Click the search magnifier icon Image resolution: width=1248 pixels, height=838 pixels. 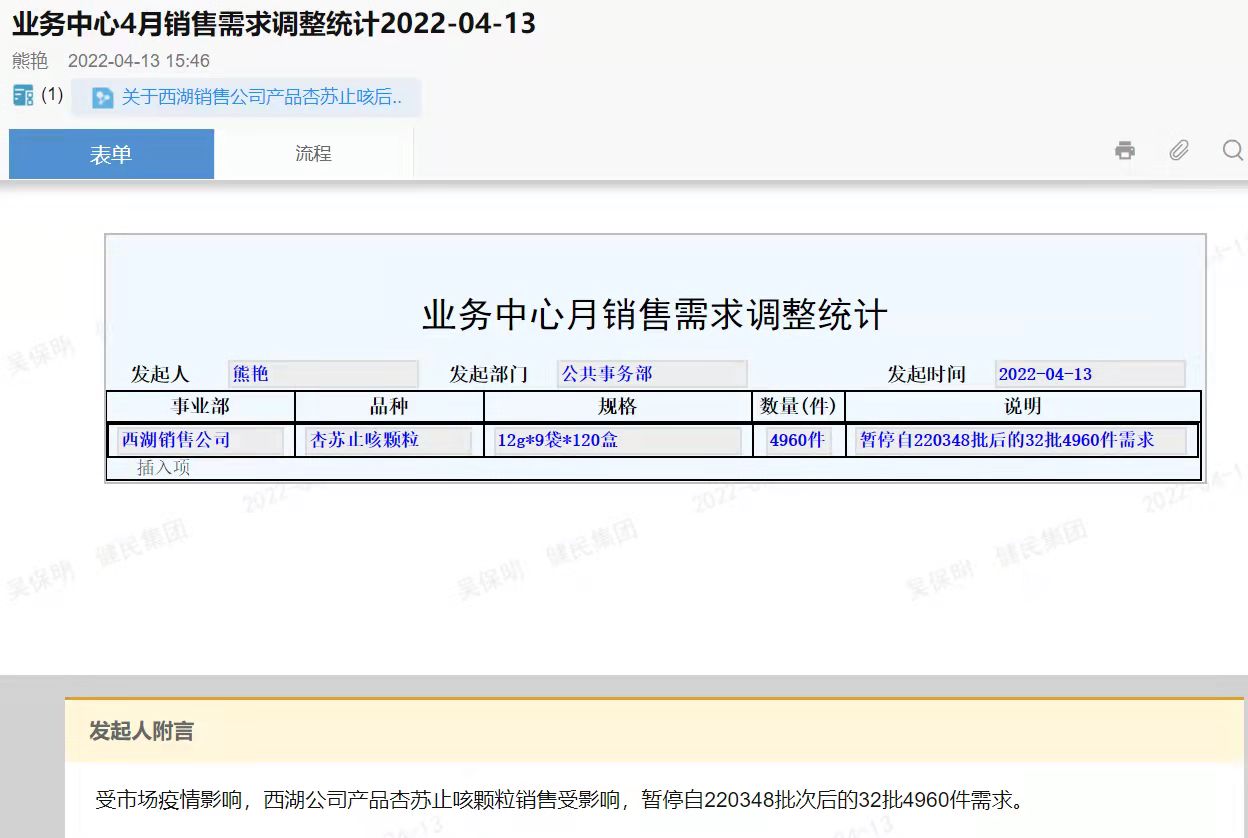[1233, 150]
